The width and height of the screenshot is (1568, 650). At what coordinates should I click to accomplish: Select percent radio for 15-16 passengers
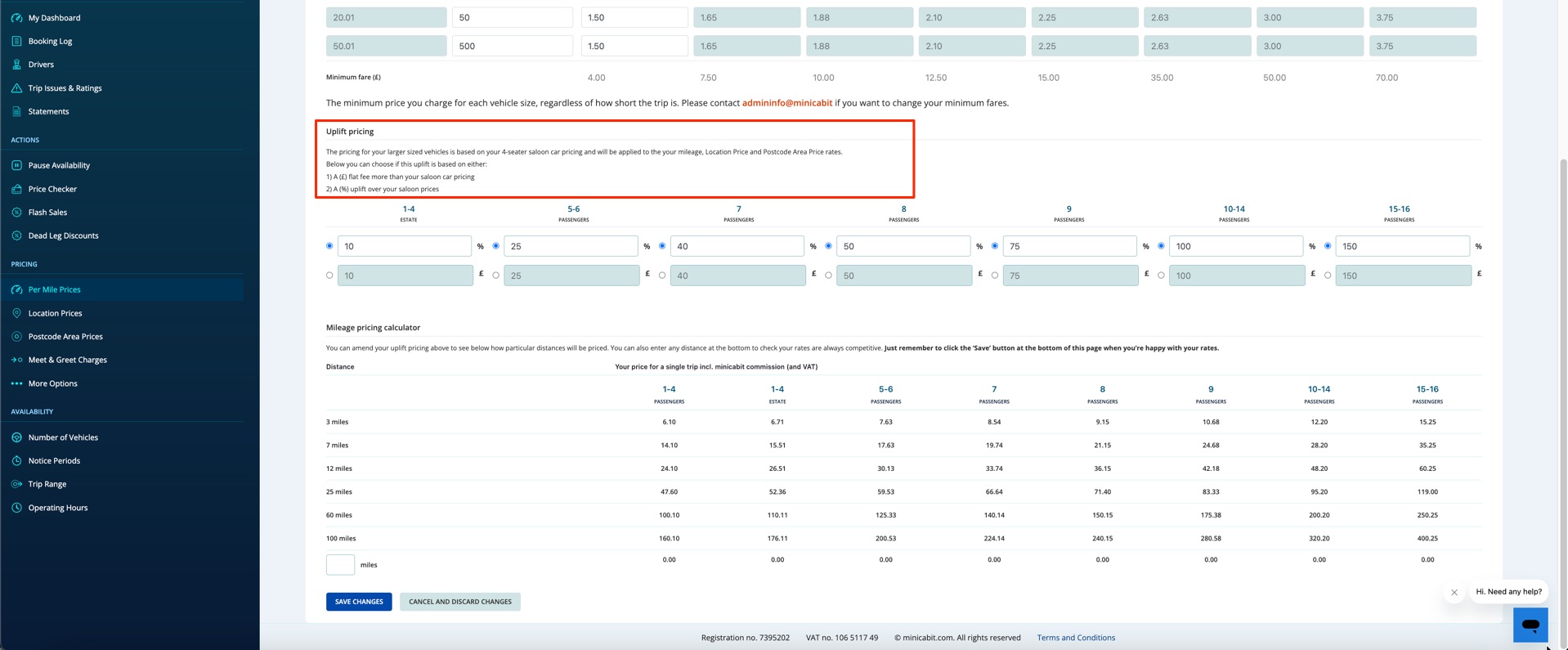pyautogui.click(x=1328, y=246)
